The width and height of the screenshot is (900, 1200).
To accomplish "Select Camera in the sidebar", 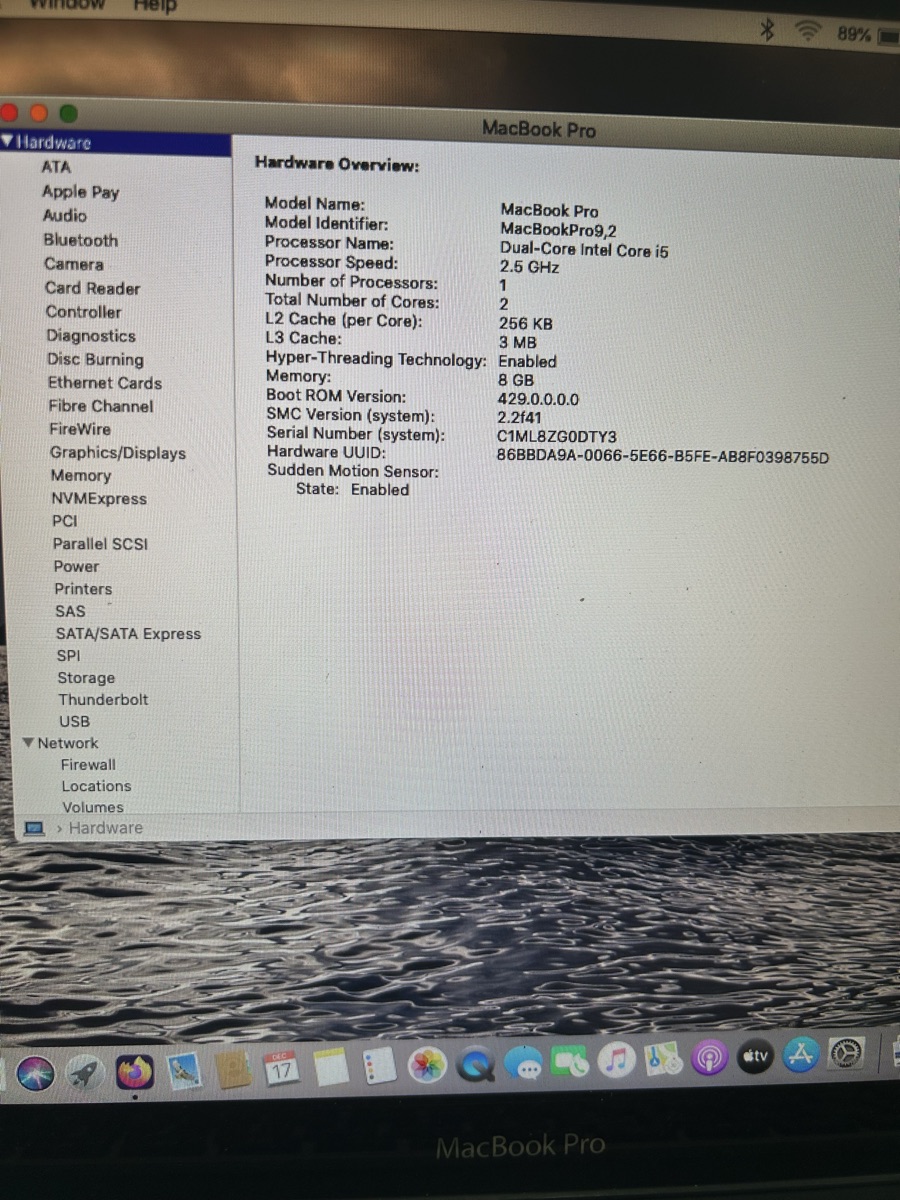I will pos(74,264).
